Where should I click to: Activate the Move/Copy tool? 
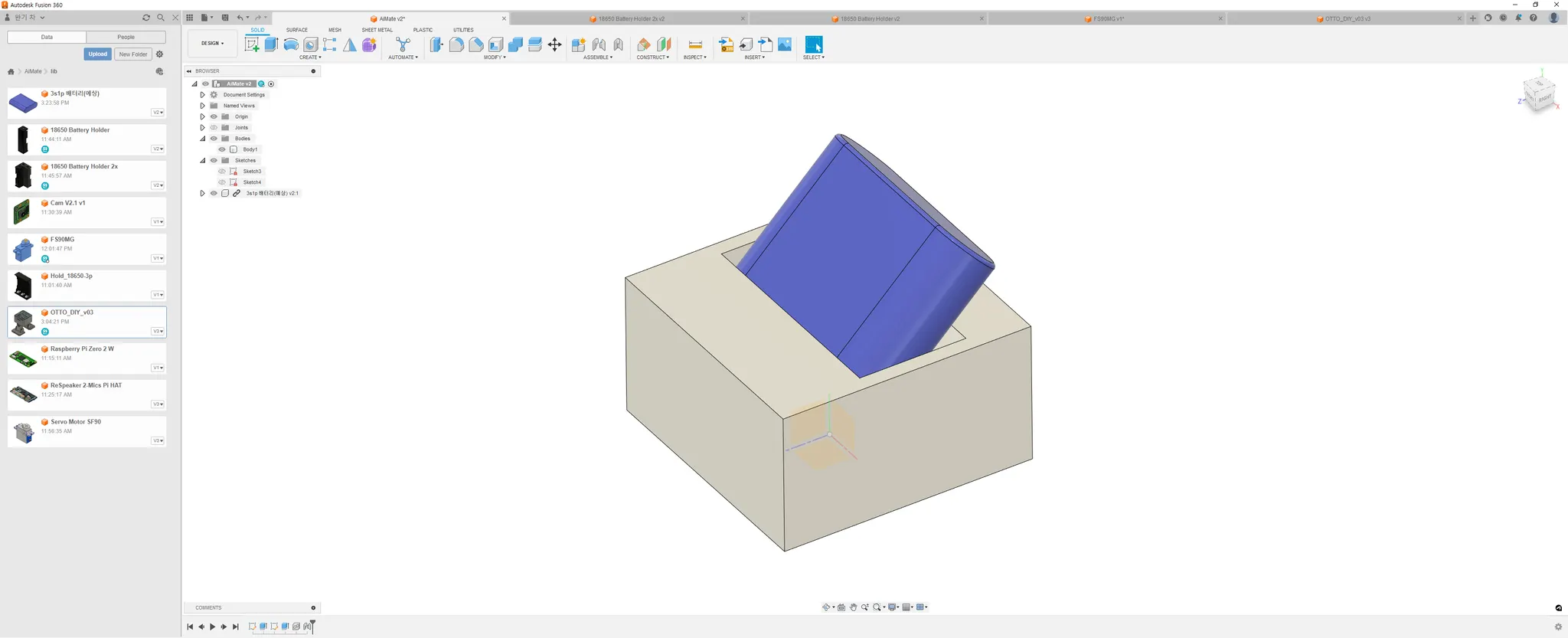coord(555,45)
